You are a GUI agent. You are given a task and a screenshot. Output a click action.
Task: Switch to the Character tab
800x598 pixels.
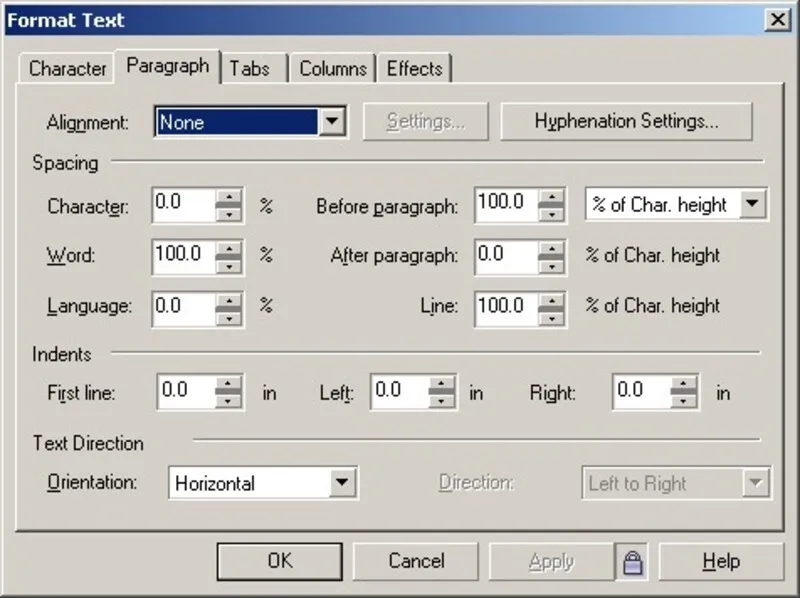coord(66,69)
